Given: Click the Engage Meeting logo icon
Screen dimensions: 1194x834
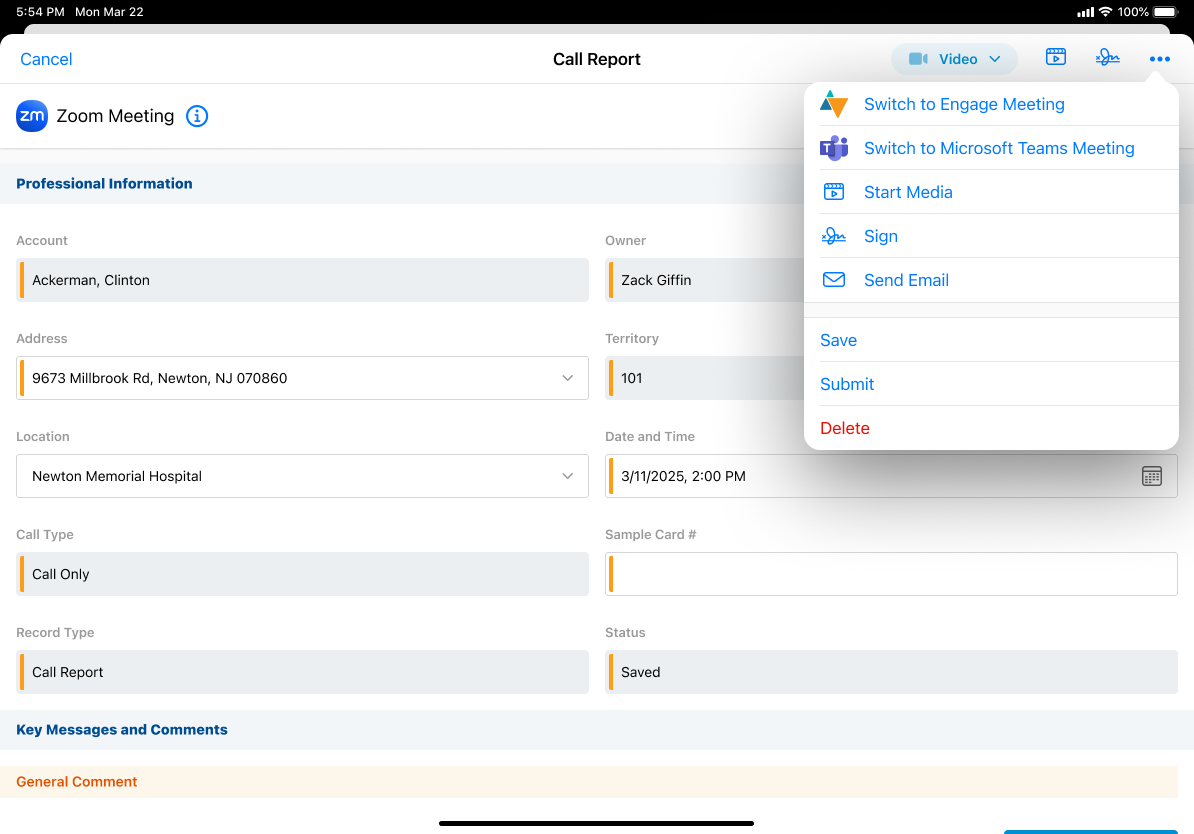Looking at the screenshot, I should tap(833, 104).
